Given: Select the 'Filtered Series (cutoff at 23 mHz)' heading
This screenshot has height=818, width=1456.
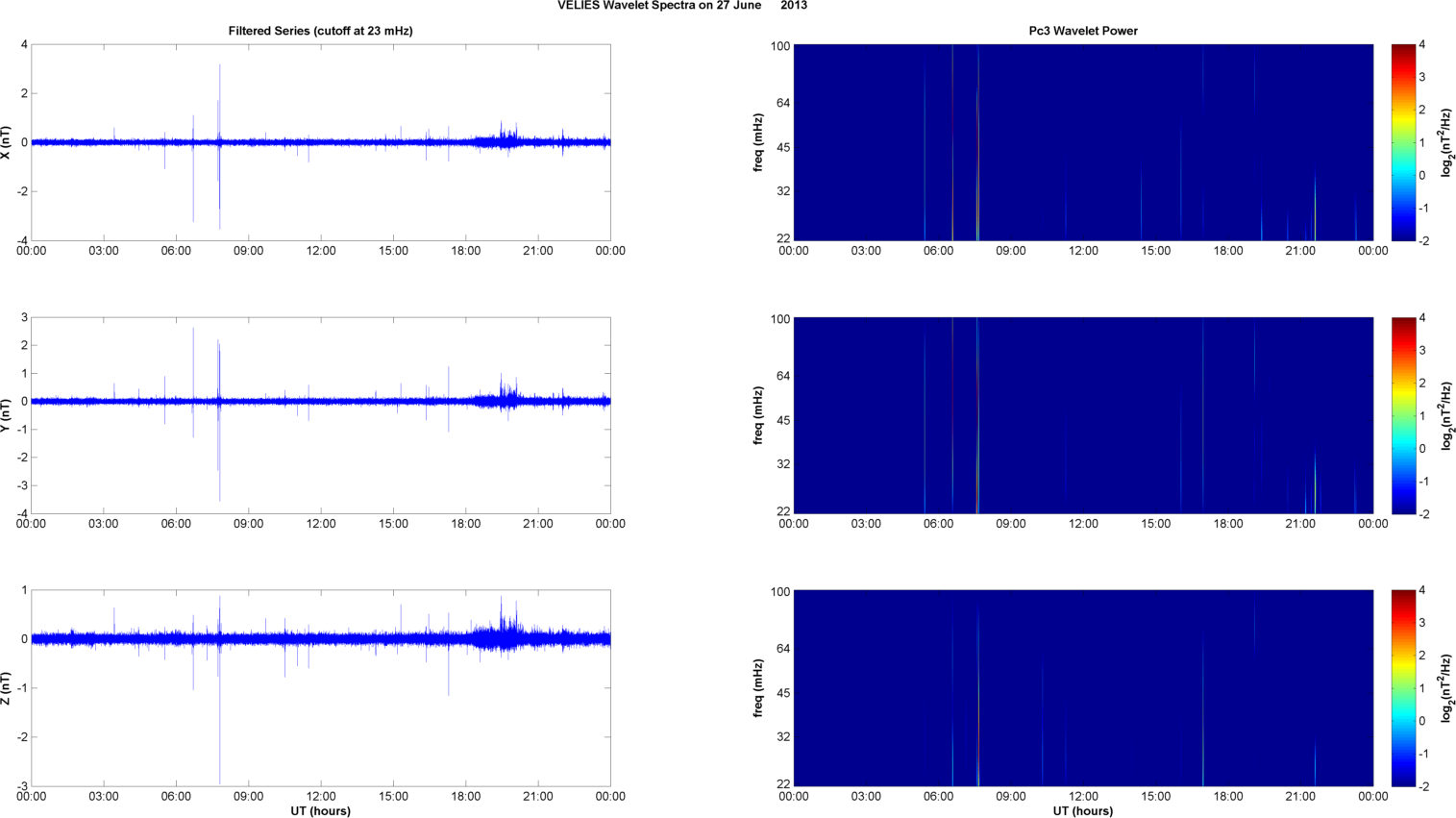Looking at the screenshot, I should pyautogui.click(x=320, y=31).
